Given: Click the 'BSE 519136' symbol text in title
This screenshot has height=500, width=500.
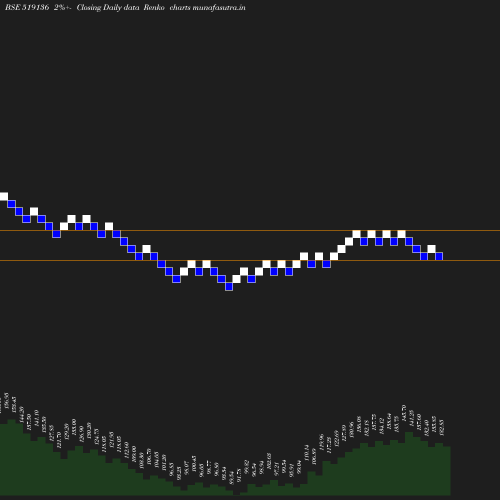Looking at the screenshot, I should point(27,7).
